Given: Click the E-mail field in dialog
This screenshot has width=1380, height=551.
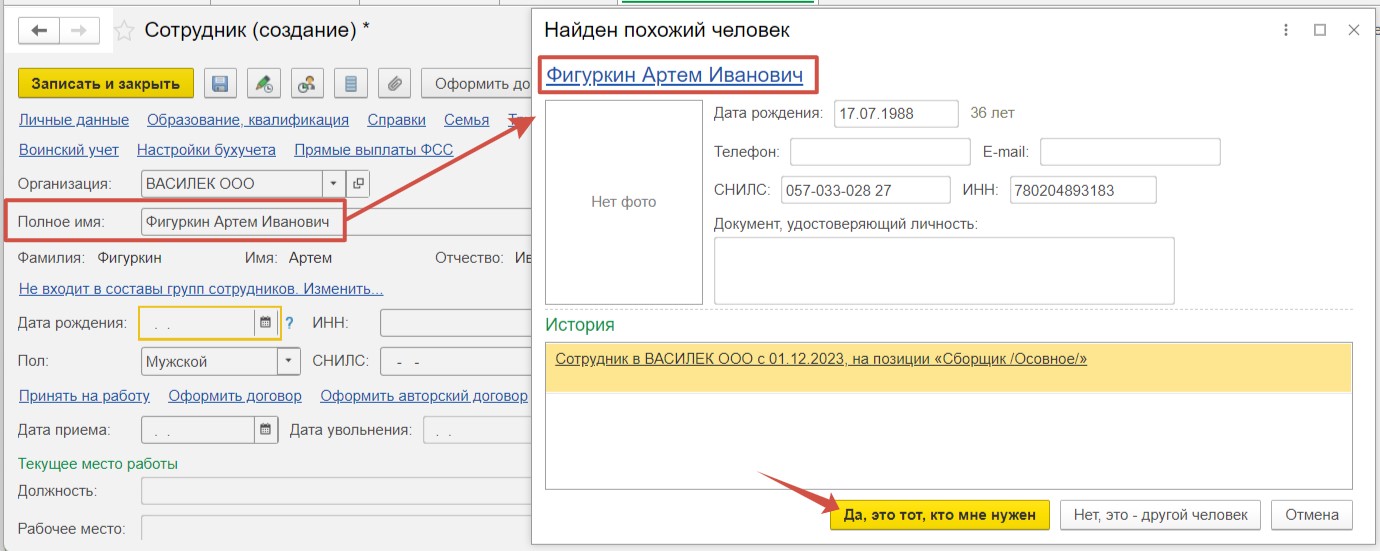Looking at the screenshot, I should coord(1130,152).
